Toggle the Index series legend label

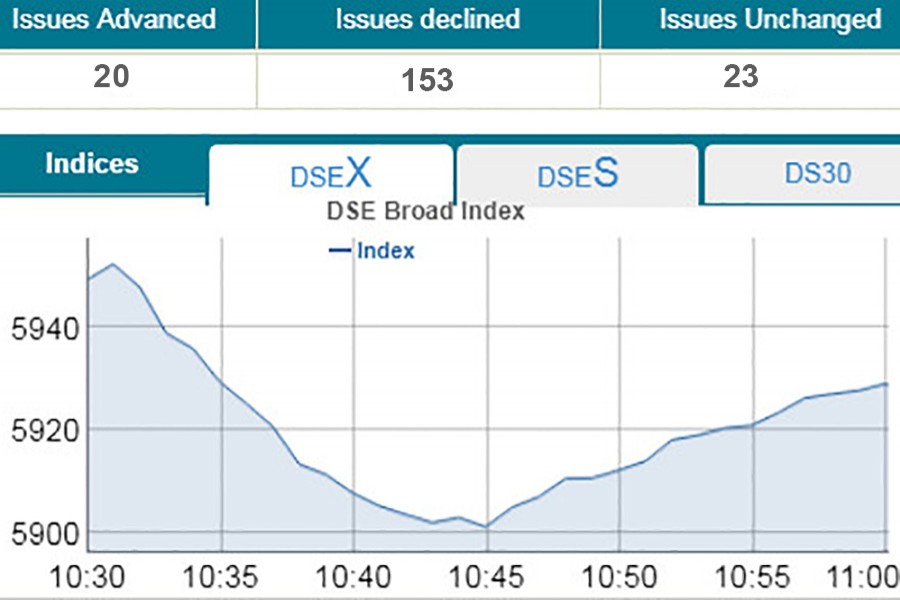(x=385, y=251)
